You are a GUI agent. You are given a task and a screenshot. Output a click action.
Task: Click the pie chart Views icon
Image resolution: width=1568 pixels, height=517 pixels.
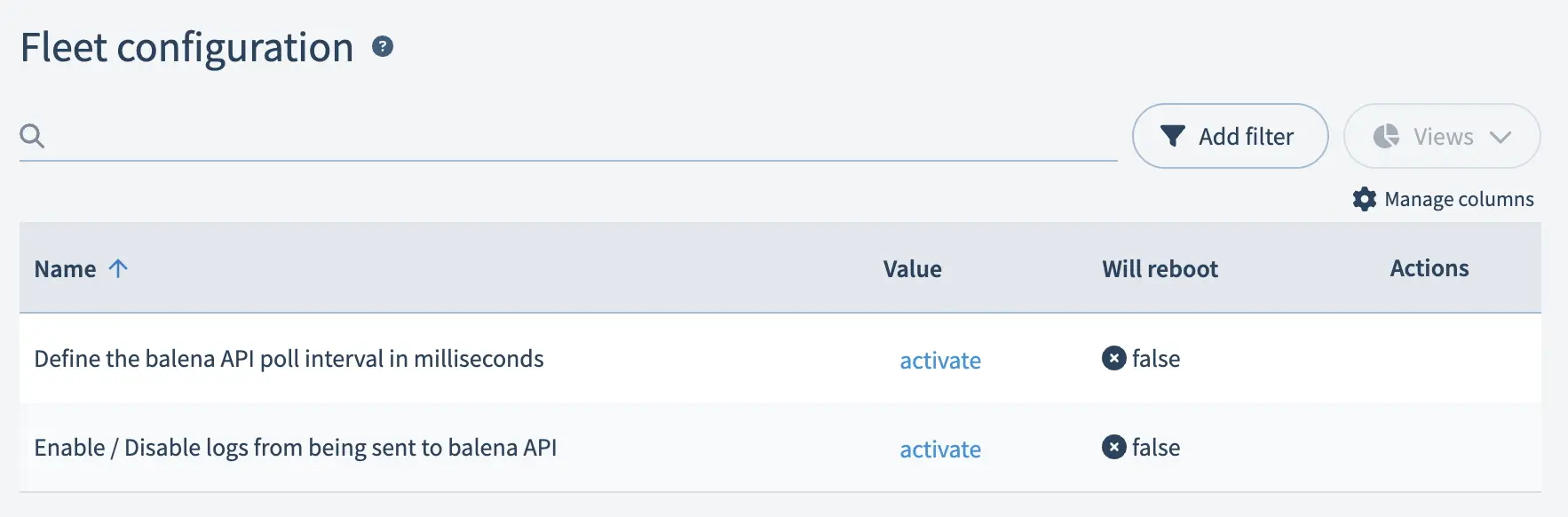pos(1386,136)
